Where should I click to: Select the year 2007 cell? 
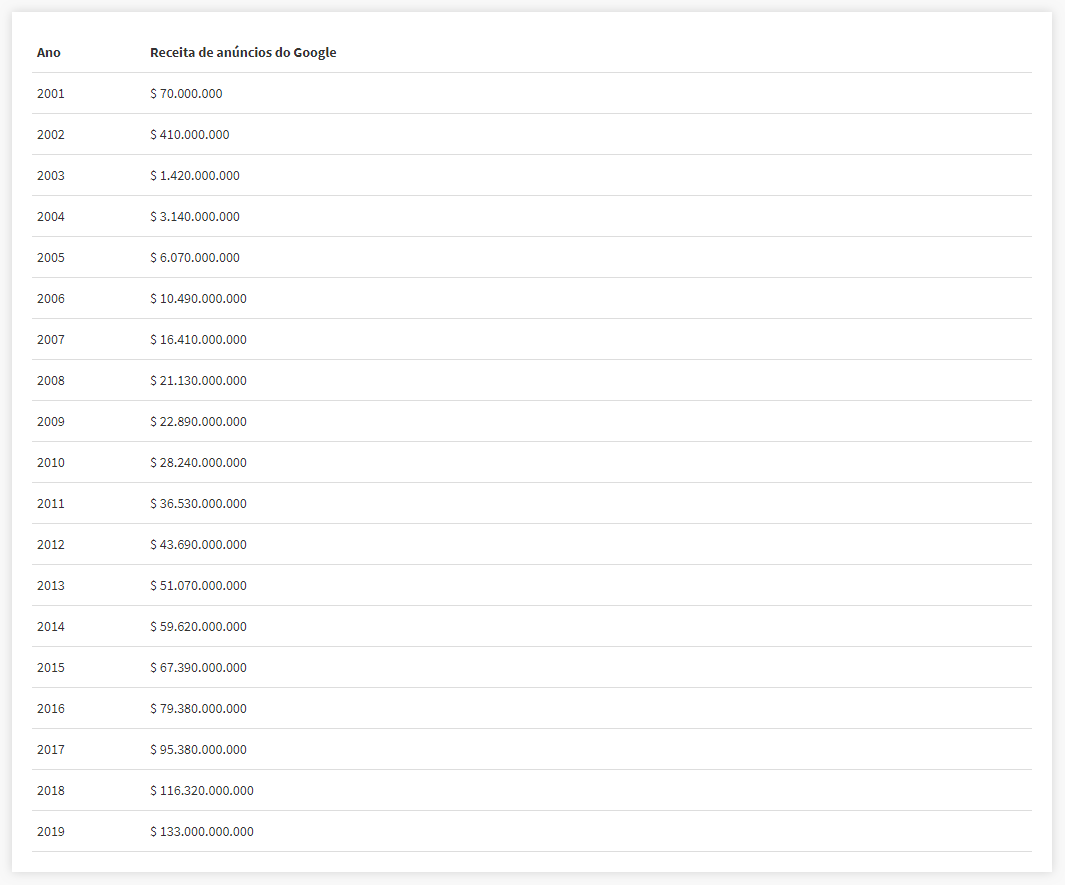coord(51,340)
